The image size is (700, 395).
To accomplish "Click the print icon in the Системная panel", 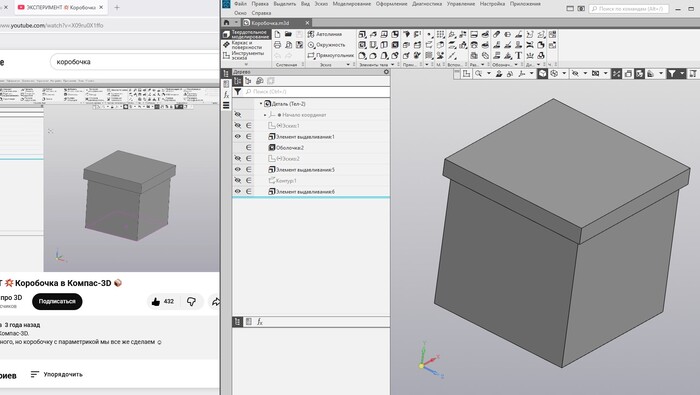I will [278, 45].
